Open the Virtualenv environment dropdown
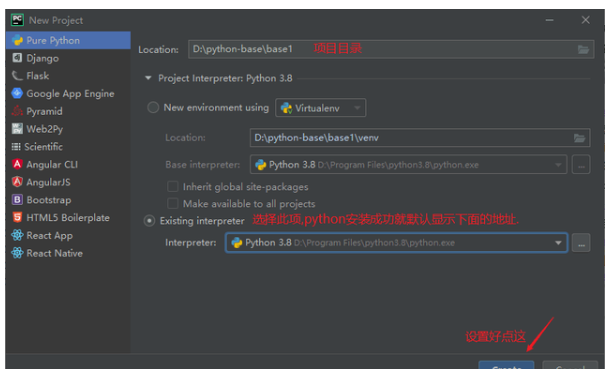 pos(321,108)
